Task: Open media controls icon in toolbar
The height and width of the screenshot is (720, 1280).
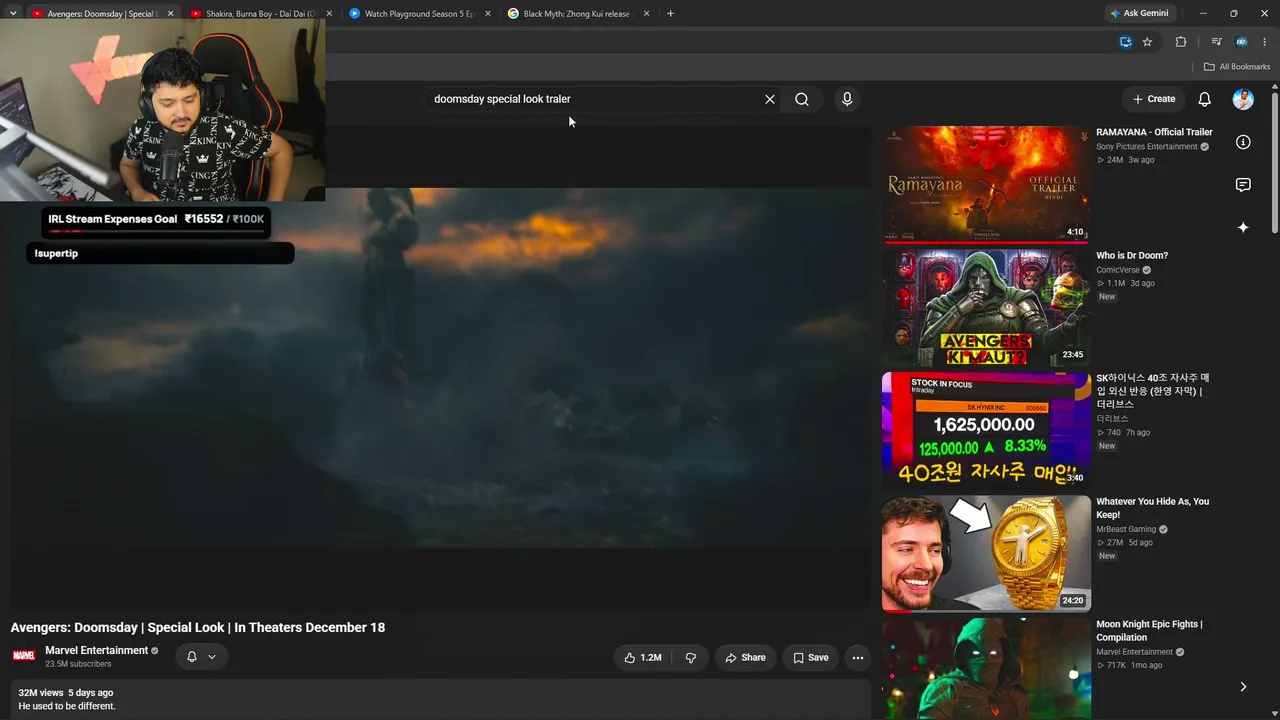Action: coord(1216,42)
